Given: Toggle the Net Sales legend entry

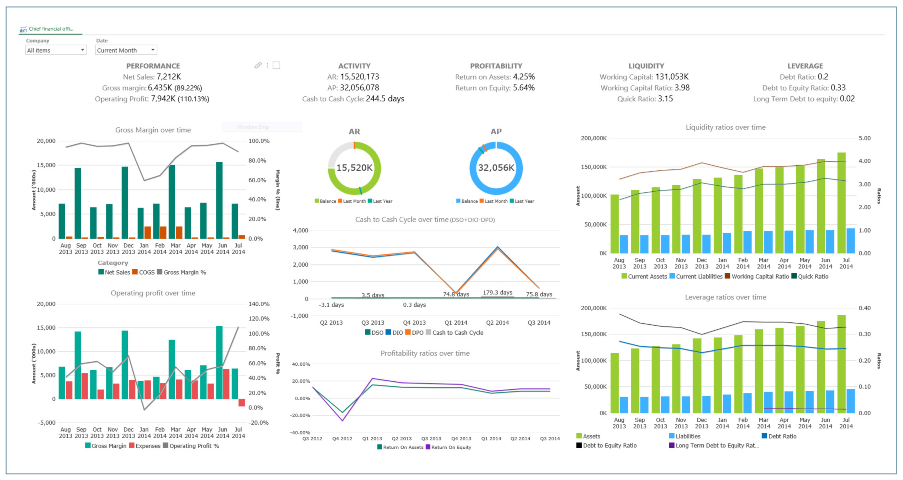Looking at the screenshot, I should click(x=117, y=271).
